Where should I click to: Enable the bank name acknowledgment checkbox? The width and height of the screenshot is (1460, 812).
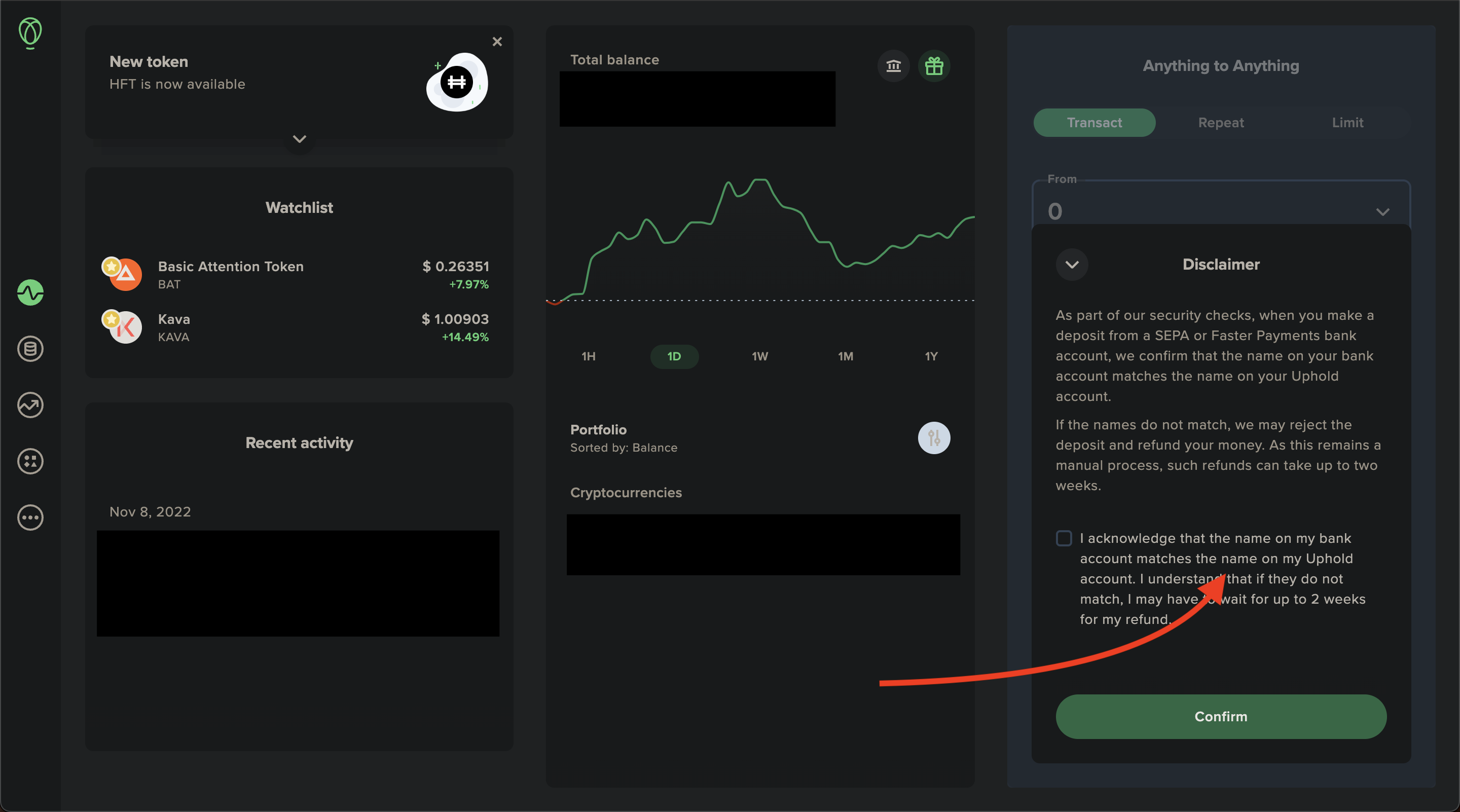coord(1063,538)
